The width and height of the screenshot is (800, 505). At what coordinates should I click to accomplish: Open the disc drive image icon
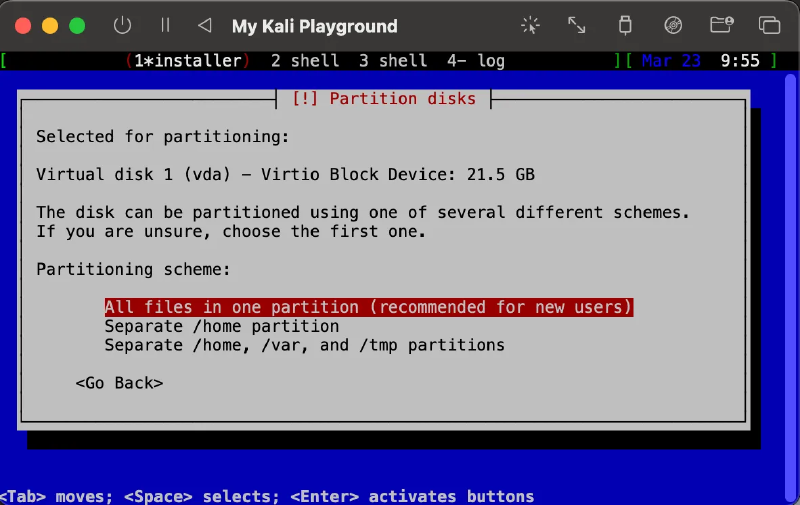click(x=673, y=26)
